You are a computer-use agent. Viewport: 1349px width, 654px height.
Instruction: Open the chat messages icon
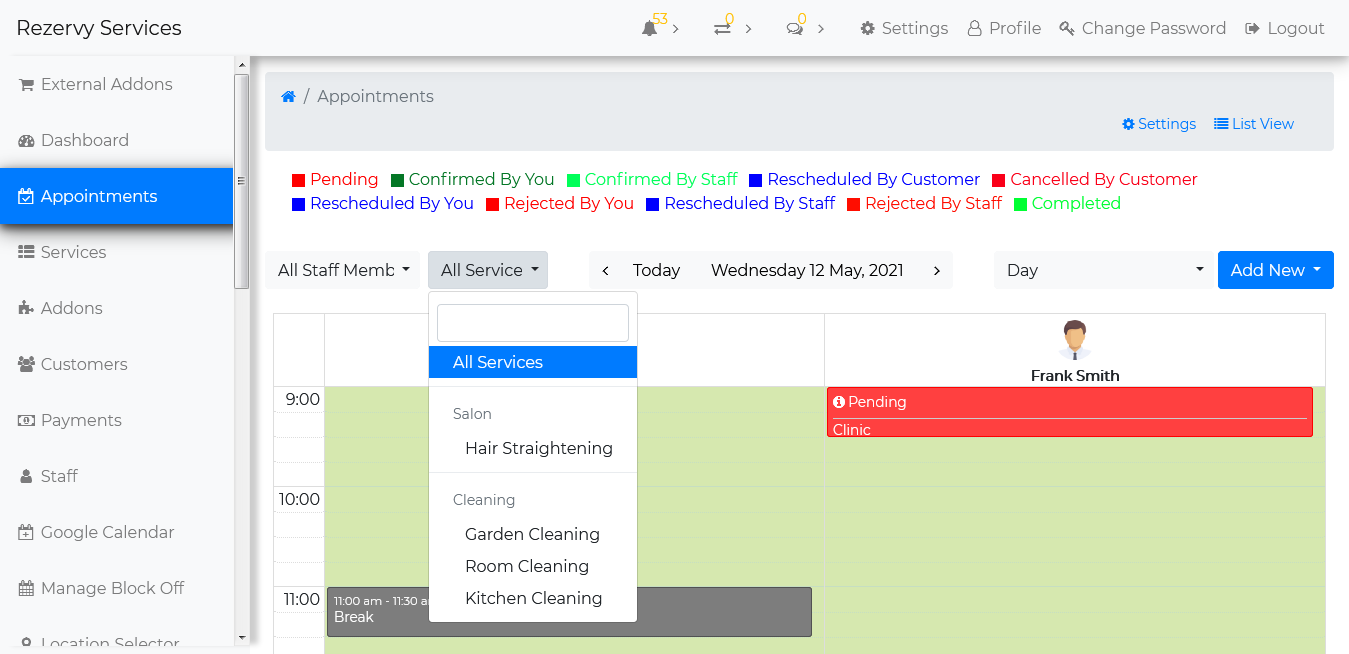pos(795,29)
